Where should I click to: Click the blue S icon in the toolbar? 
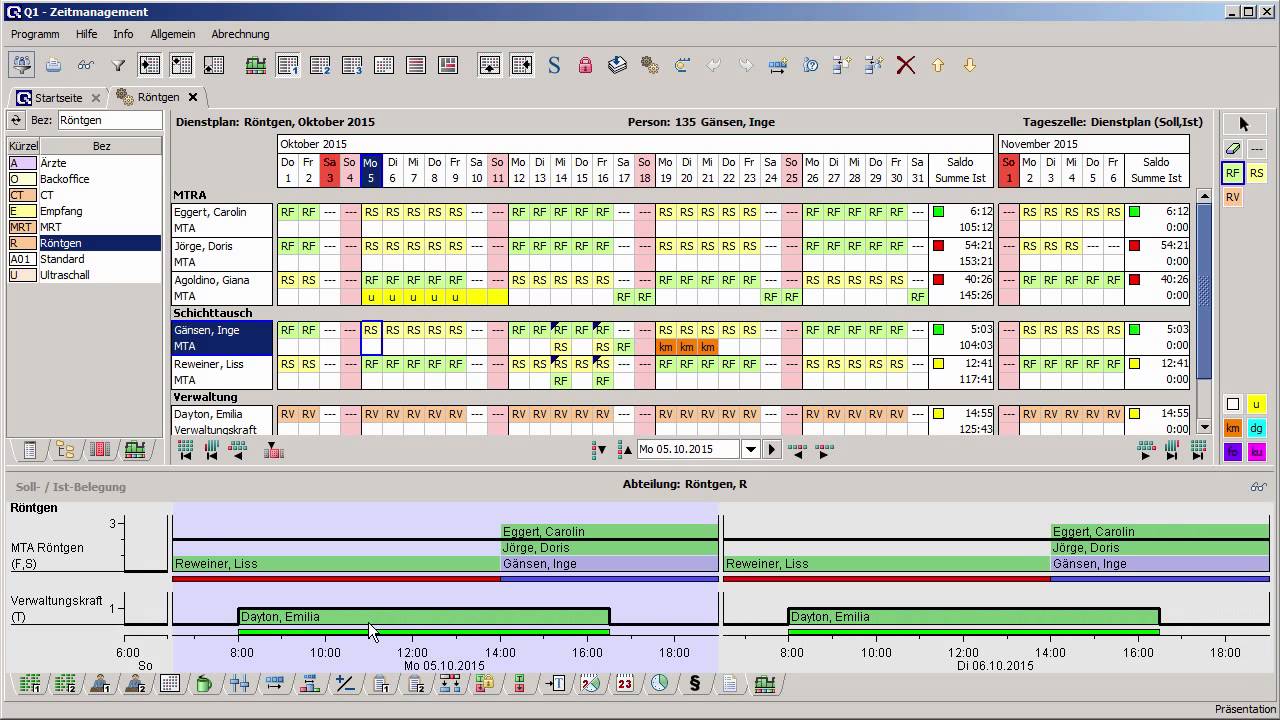coord(554,65)
